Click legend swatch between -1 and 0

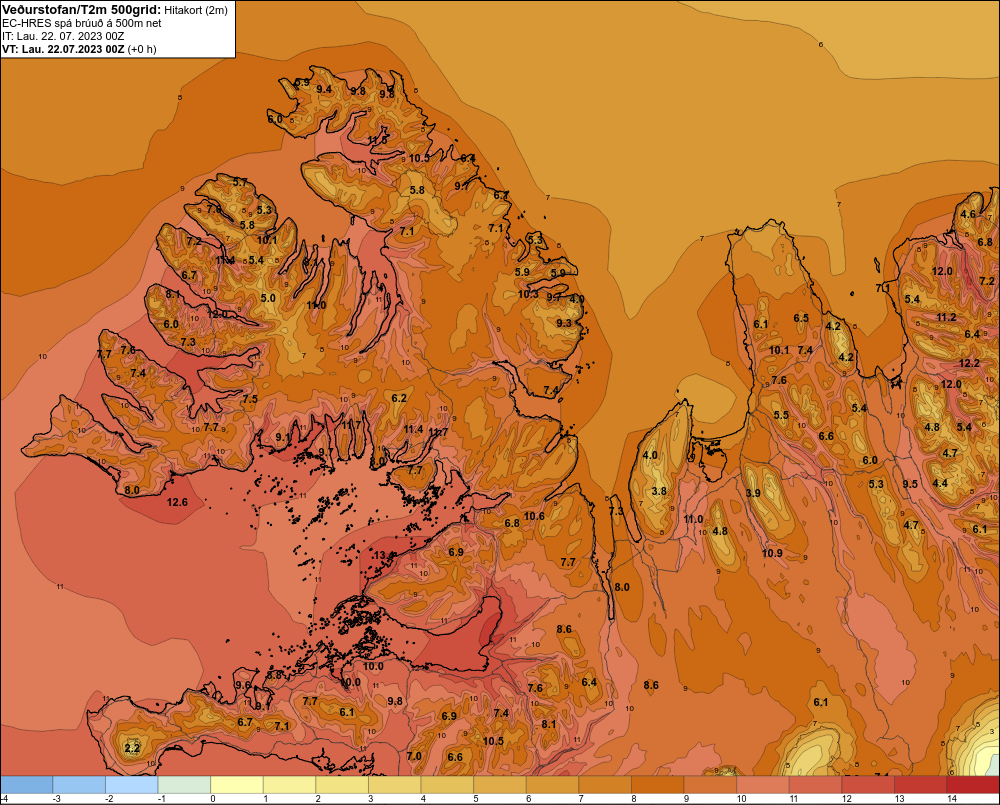[184, 785]
